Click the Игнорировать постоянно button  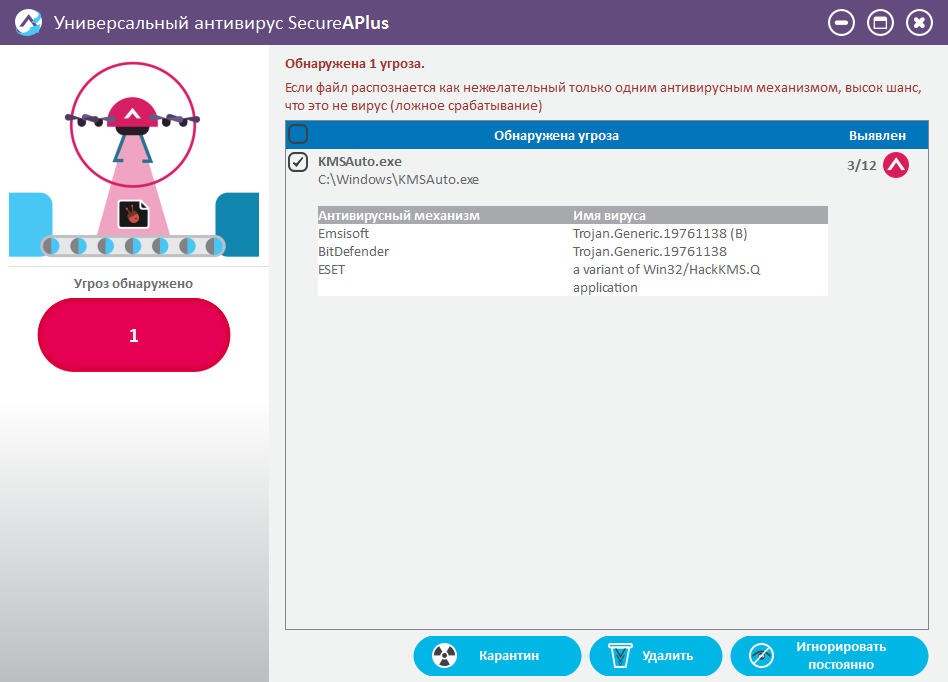pyautogui.click(x=829, y=655)
